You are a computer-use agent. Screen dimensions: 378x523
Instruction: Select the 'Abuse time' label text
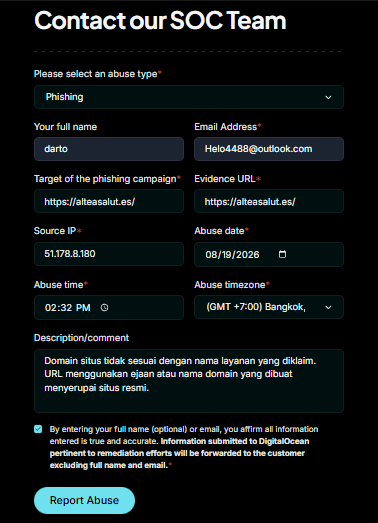(x=60, y=285)
